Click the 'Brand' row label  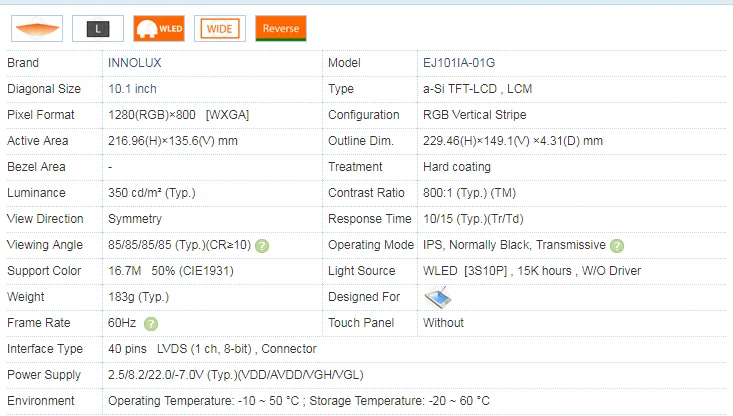tap(23, 63)
